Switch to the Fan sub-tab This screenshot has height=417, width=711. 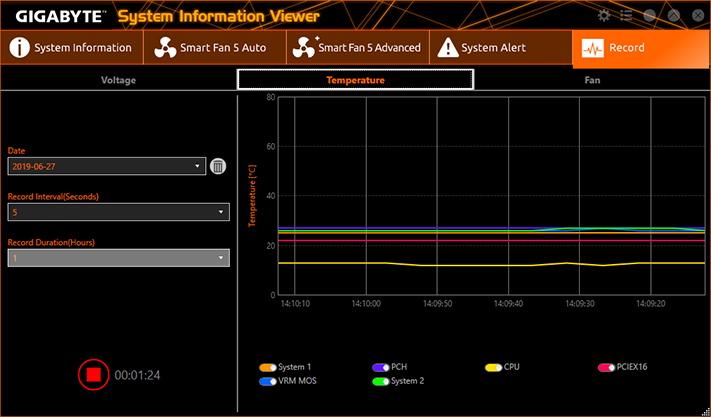click(592, 80)
